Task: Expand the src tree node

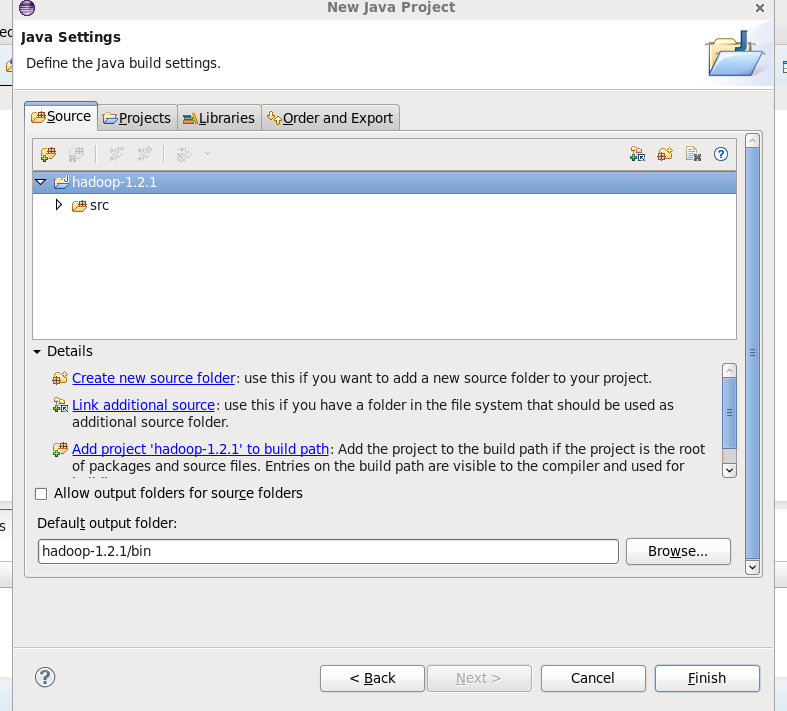Action: pyautogui.click(x=59, y=205)
